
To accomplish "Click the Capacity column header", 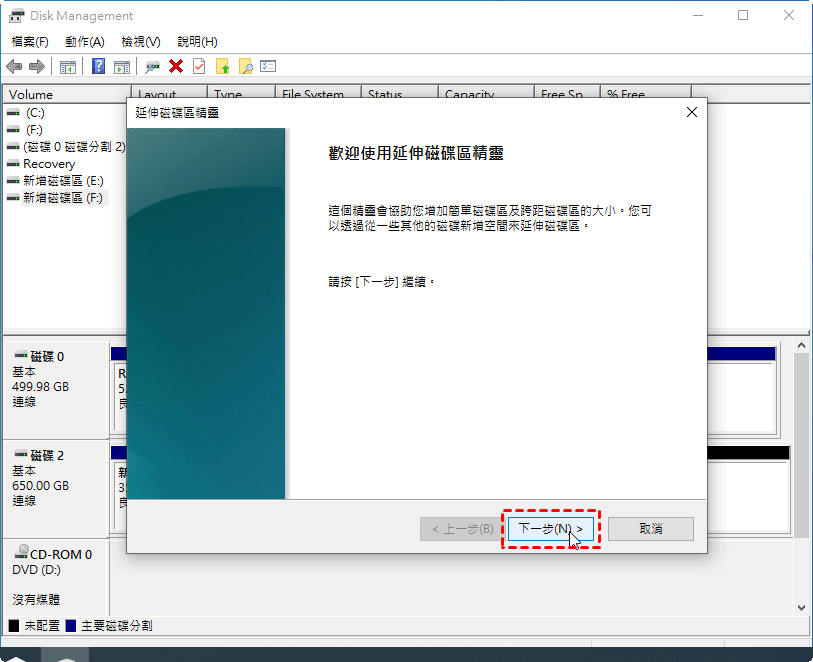I will click(x=486, y=92).
